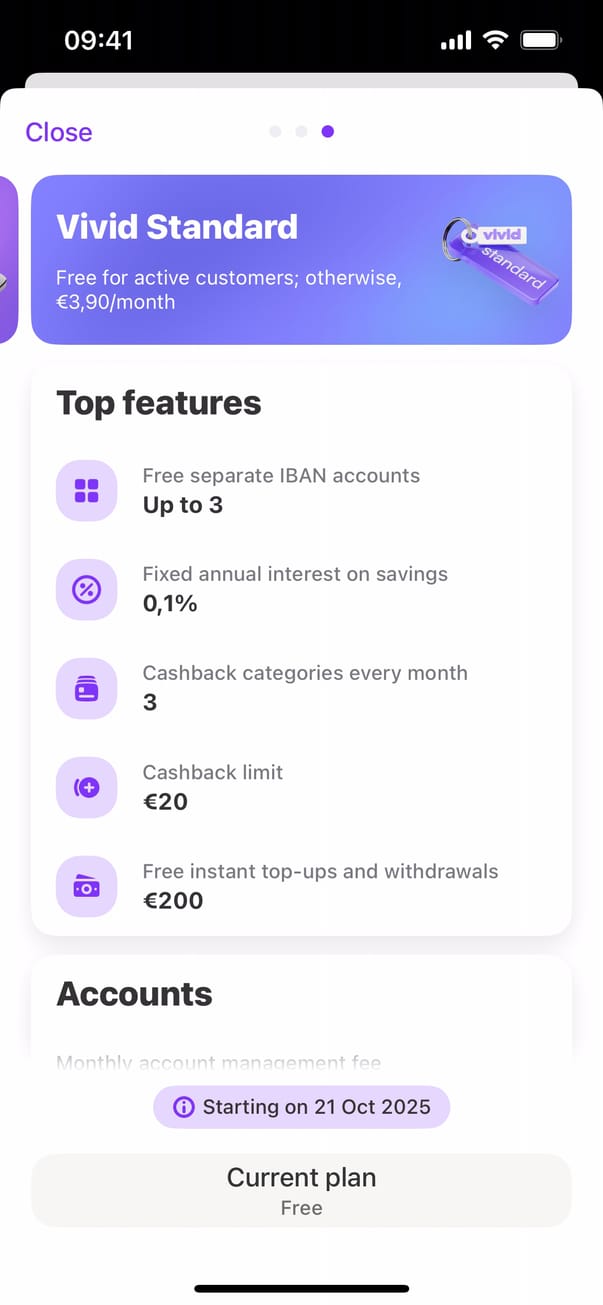Tap the IBAN accounts grid icon
The image size is (603, 1305).
click(87, 490)
